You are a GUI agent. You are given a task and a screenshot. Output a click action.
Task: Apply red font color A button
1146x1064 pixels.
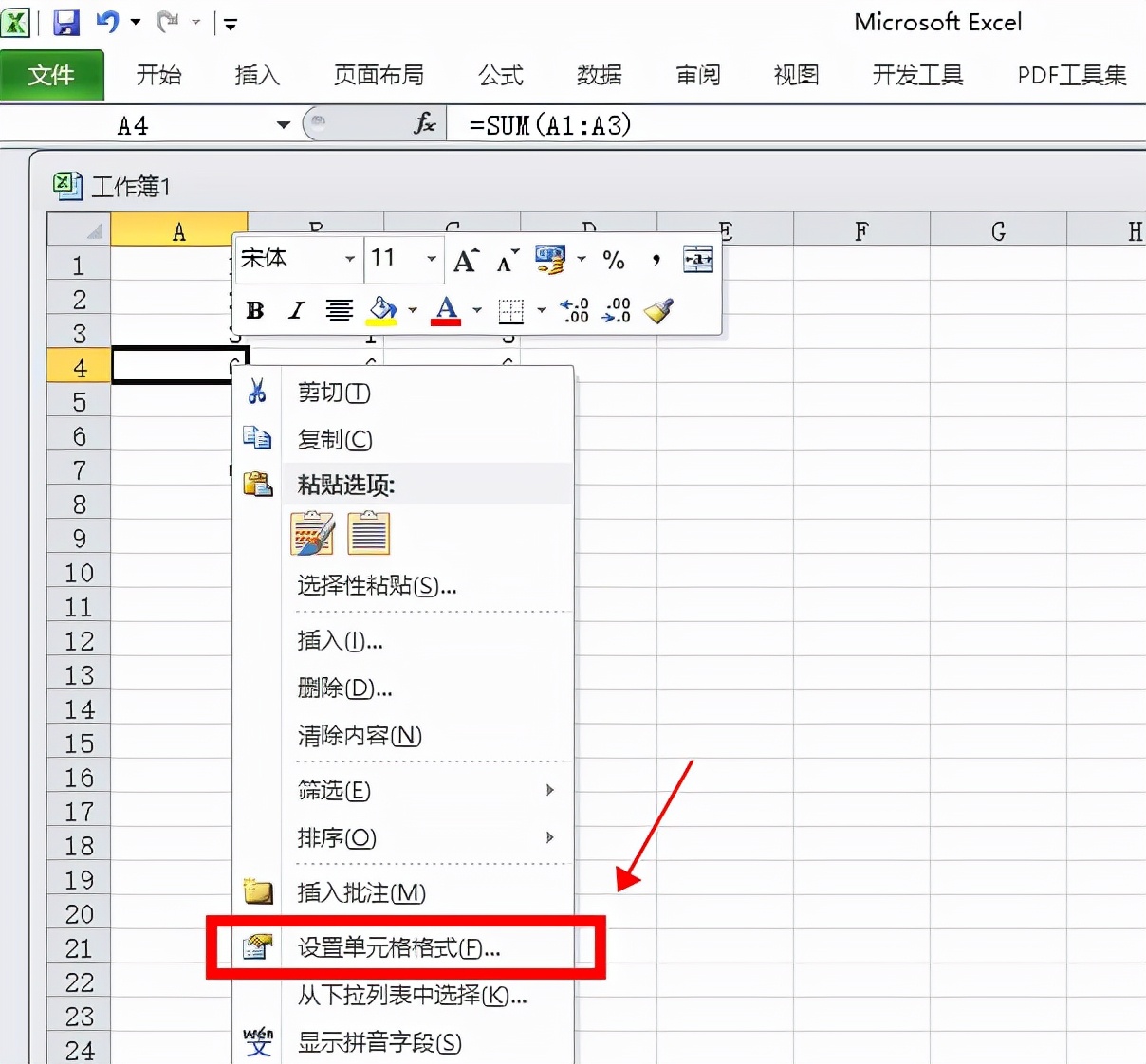(x=446, y=310)
